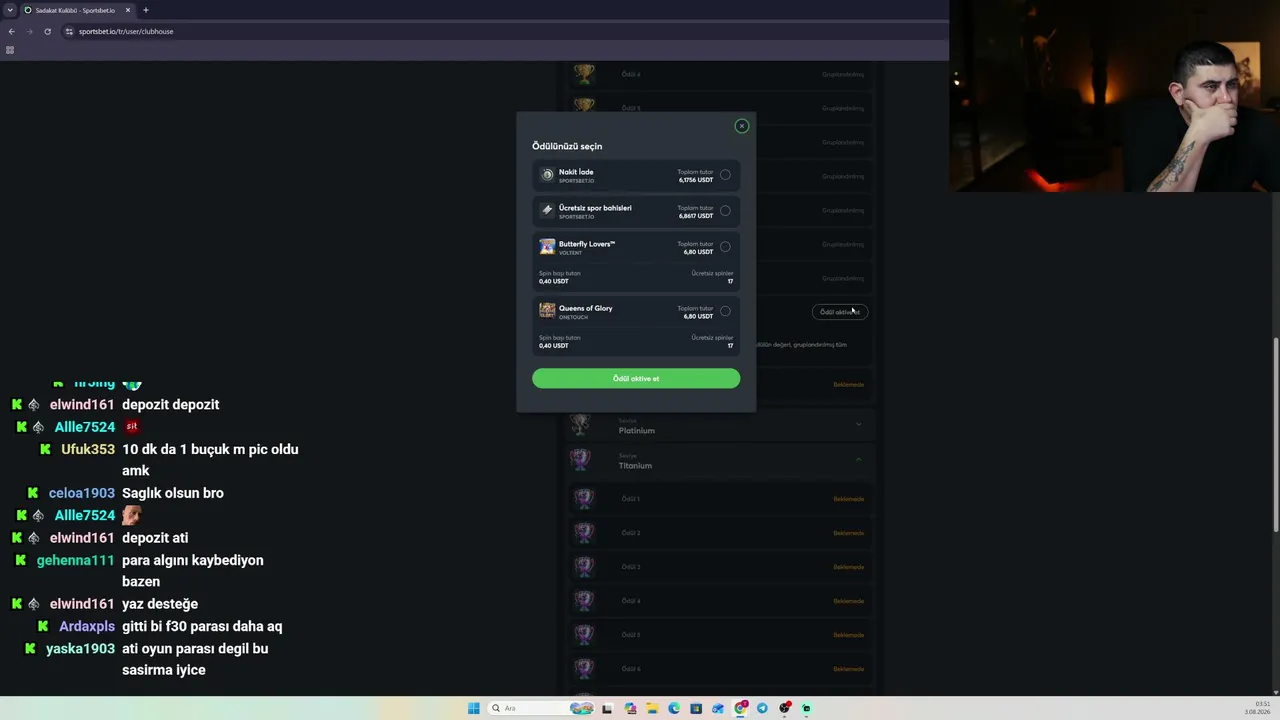The width and height of the screenshot is (1280, 720).
Task: Click the 6,8617 USDT amount text
Action: pos(696,216)
